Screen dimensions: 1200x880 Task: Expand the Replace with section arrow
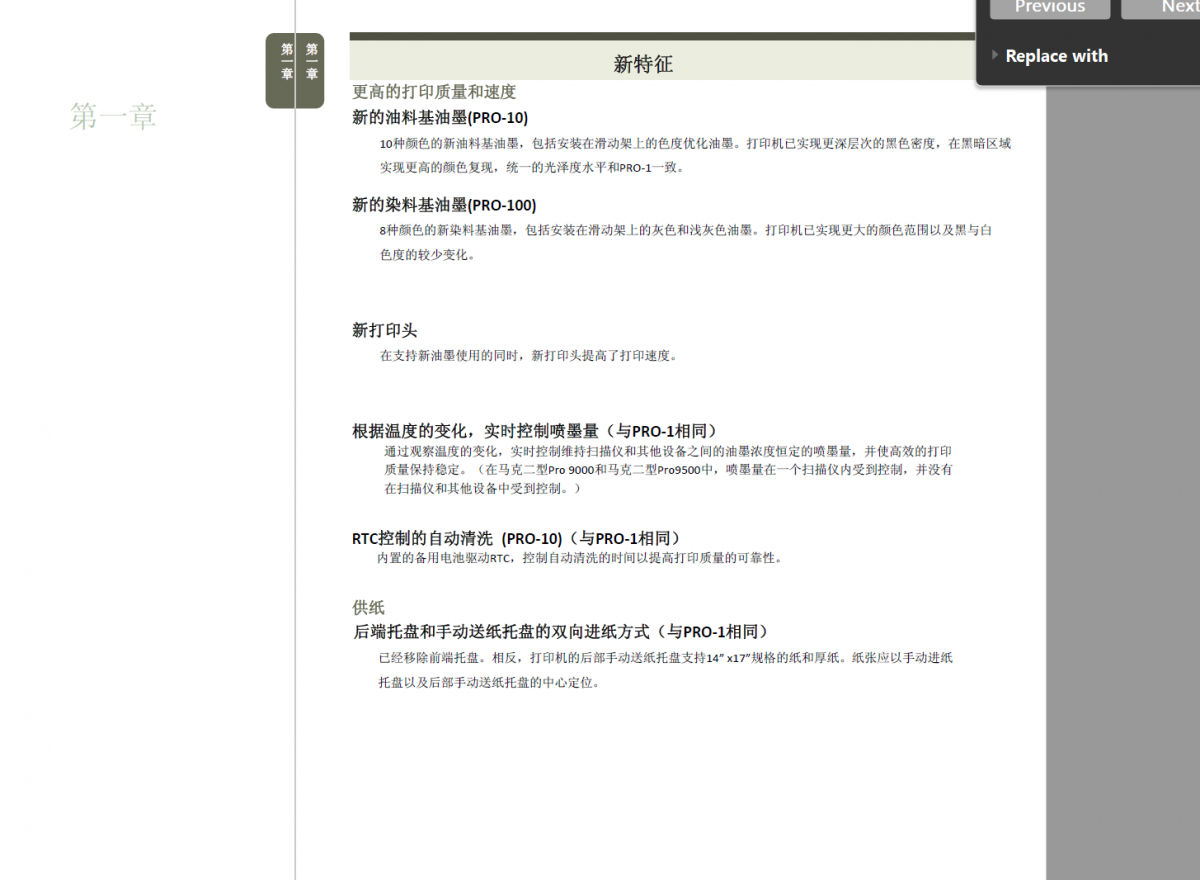point(994,55)
